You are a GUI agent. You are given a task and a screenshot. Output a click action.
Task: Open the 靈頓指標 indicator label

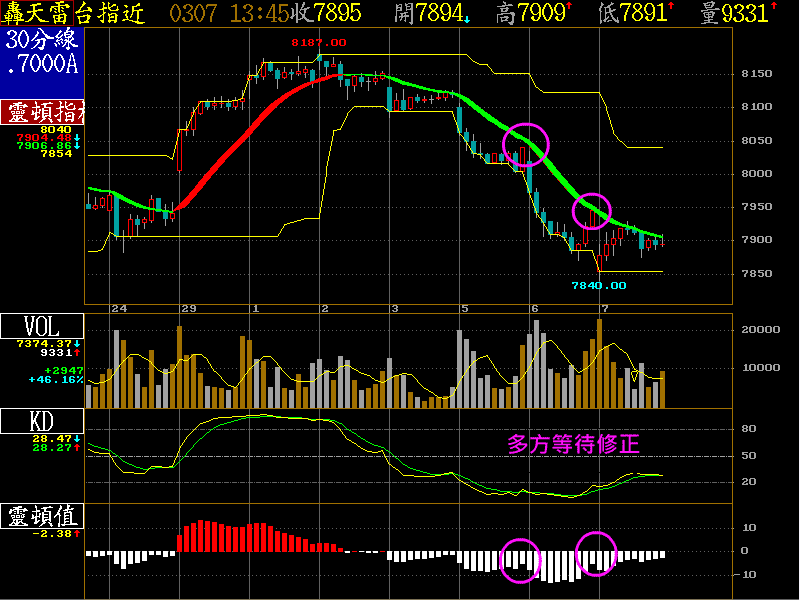coord(42,111)
